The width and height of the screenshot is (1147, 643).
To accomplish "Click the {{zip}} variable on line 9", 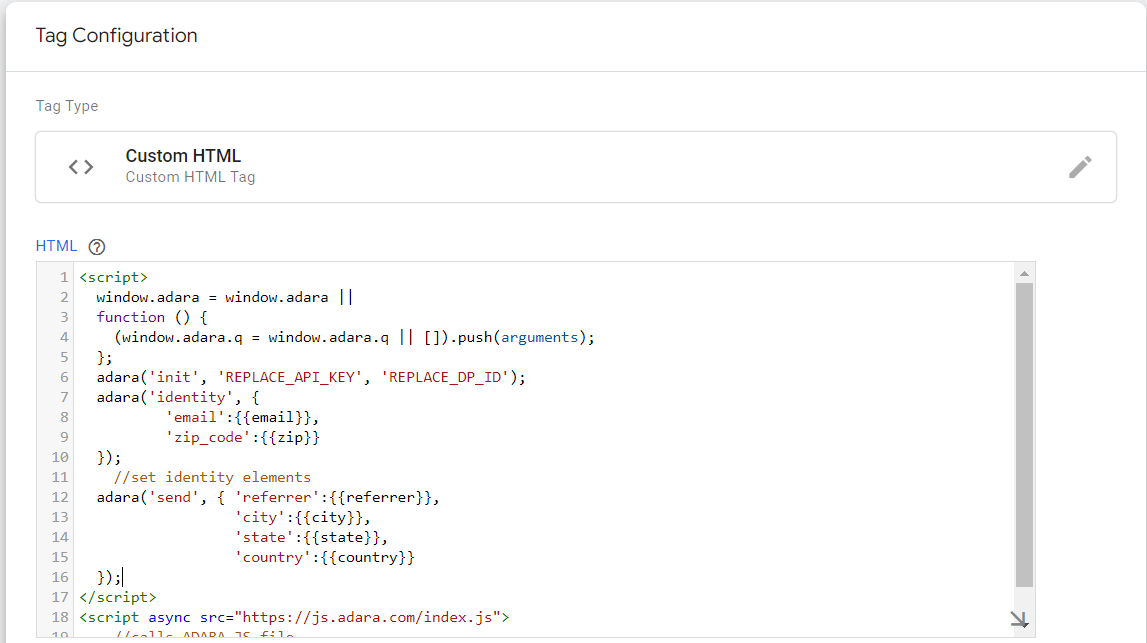I will click(x=290, y=437).
